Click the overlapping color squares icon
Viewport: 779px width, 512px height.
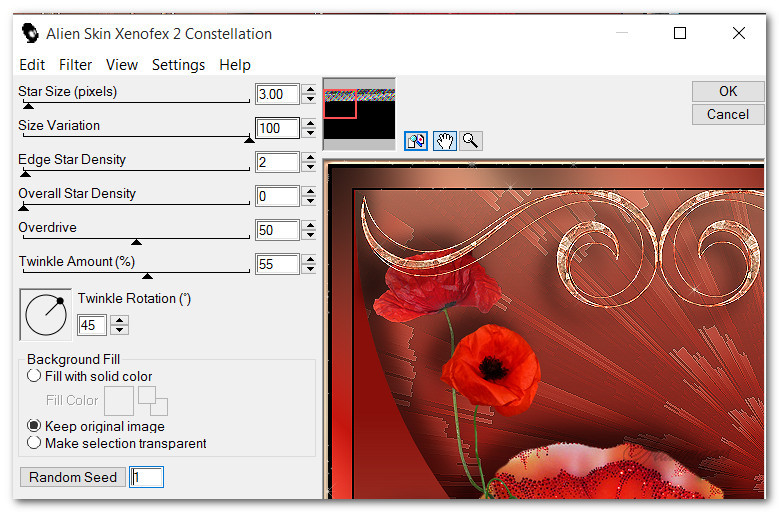(x=152, y=400)
